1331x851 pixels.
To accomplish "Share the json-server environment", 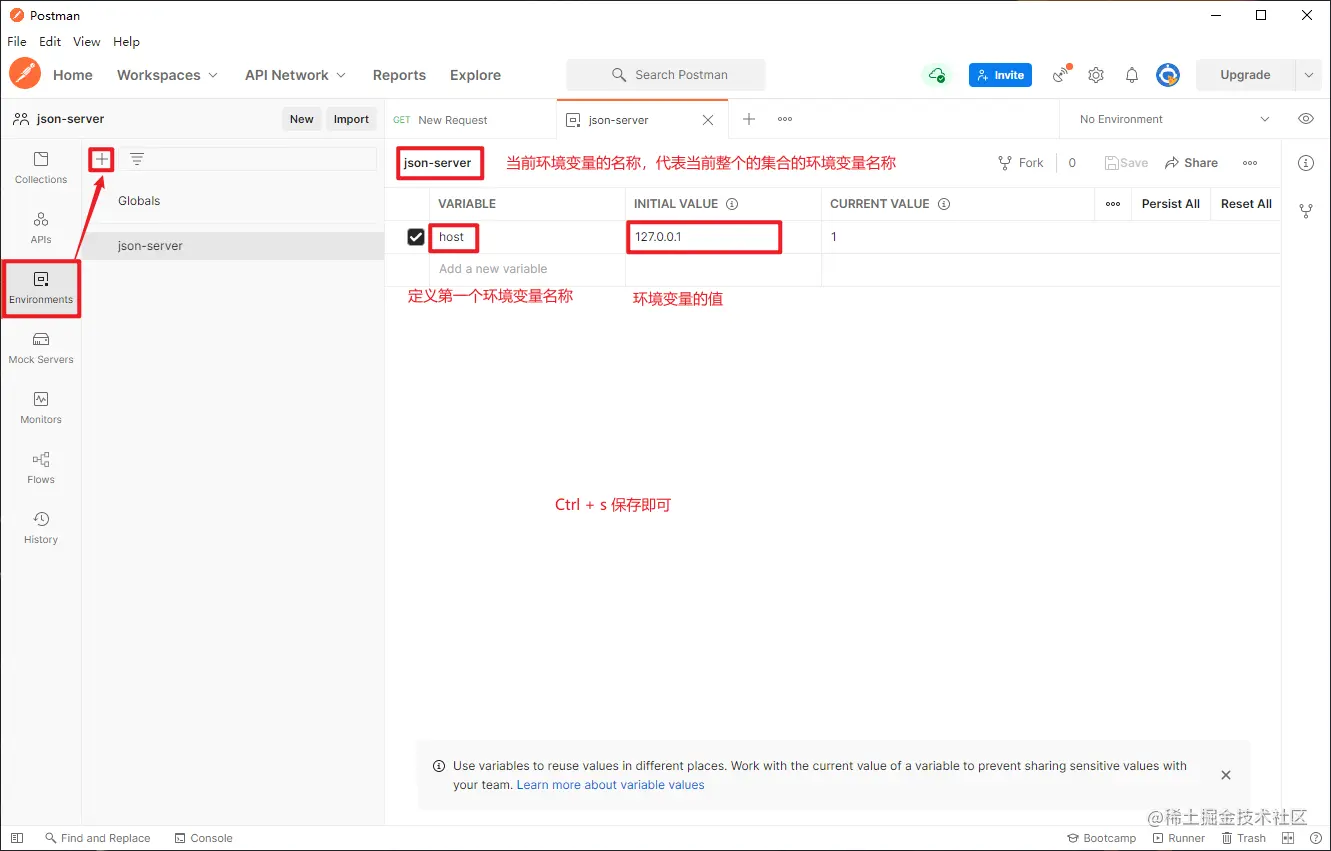I will [1191, 163].
